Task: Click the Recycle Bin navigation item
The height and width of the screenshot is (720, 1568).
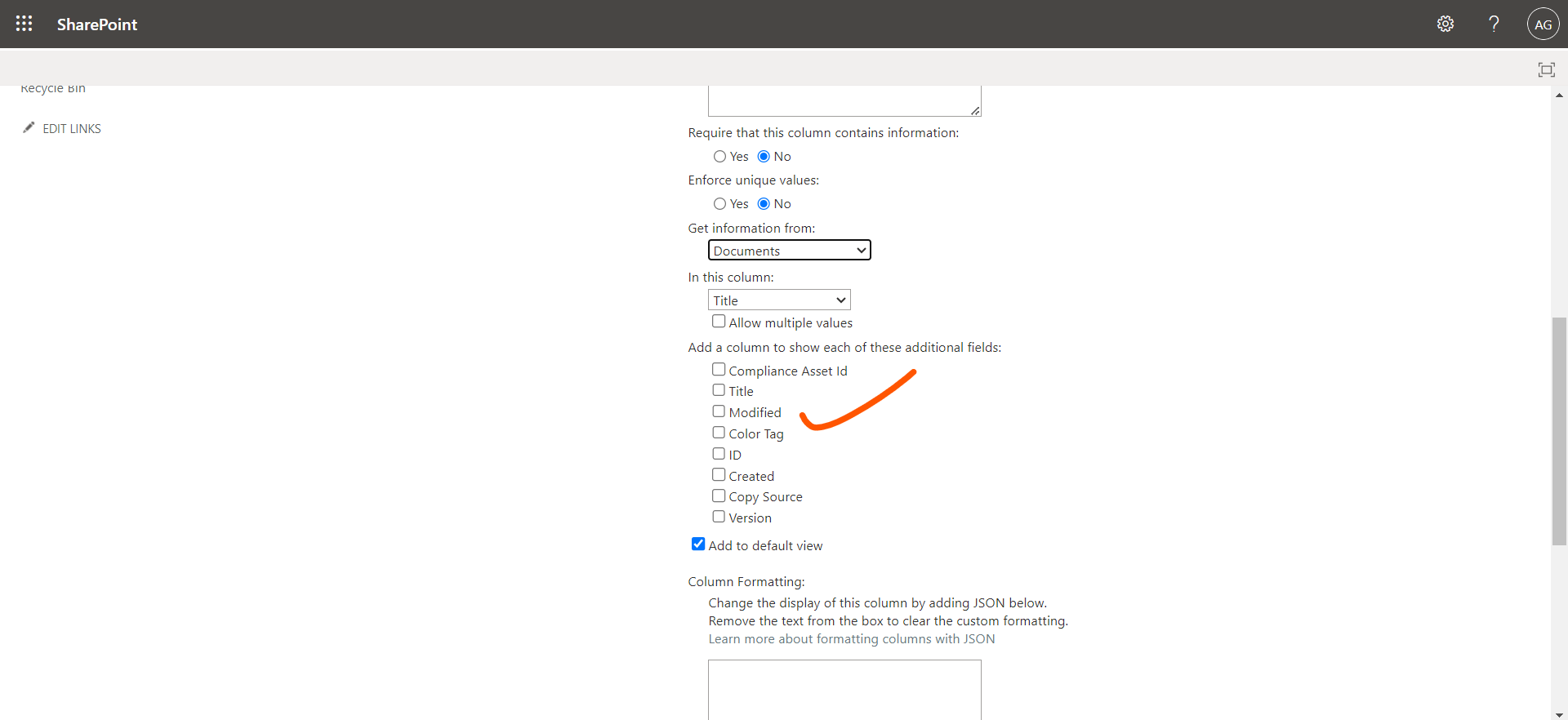Action: point(53,88)
